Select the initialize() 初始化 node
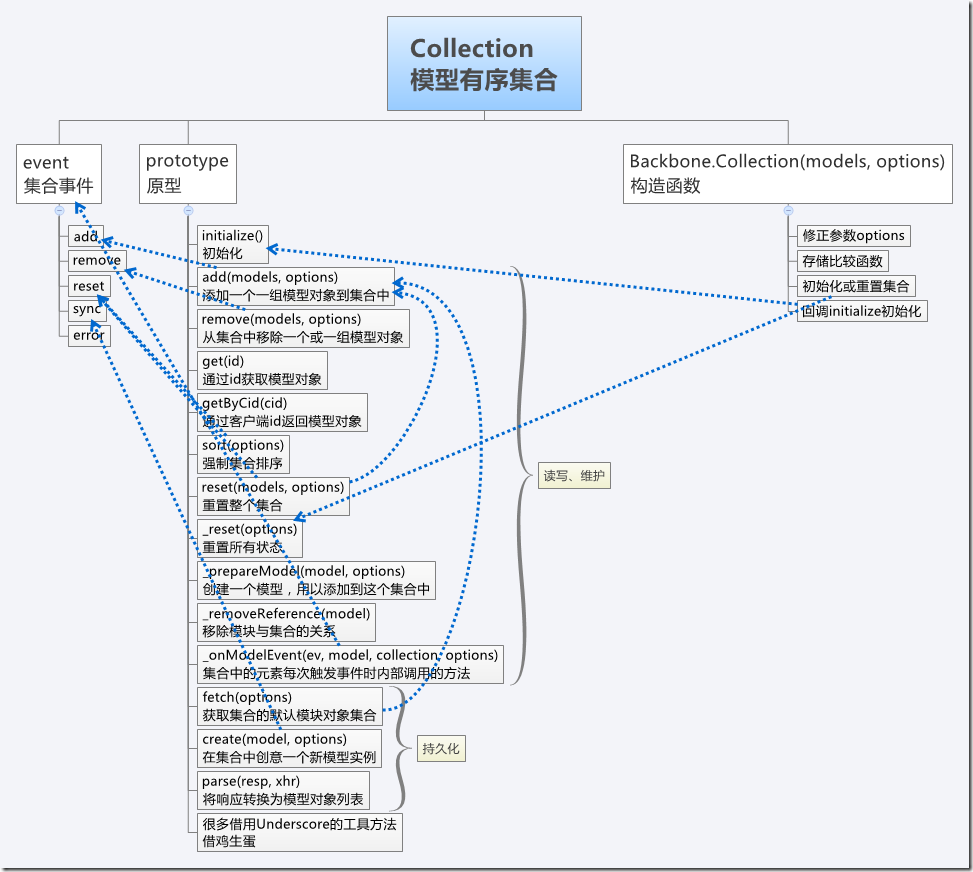Screen dimensions: 973x872 [x=233, y=244]
